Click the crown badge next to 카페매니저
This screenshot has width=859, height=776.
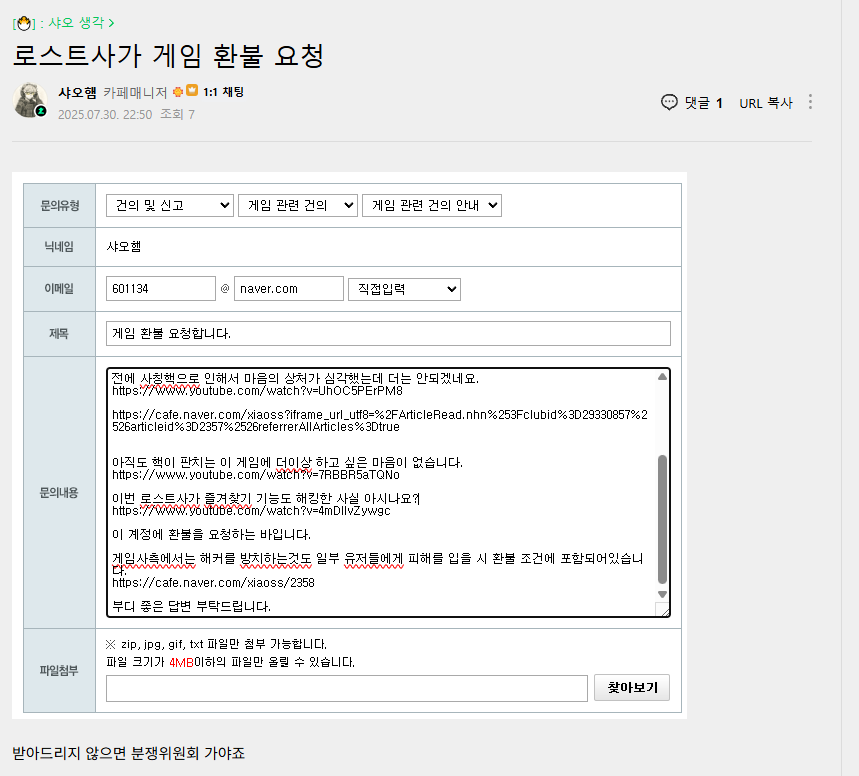(192, 90)
